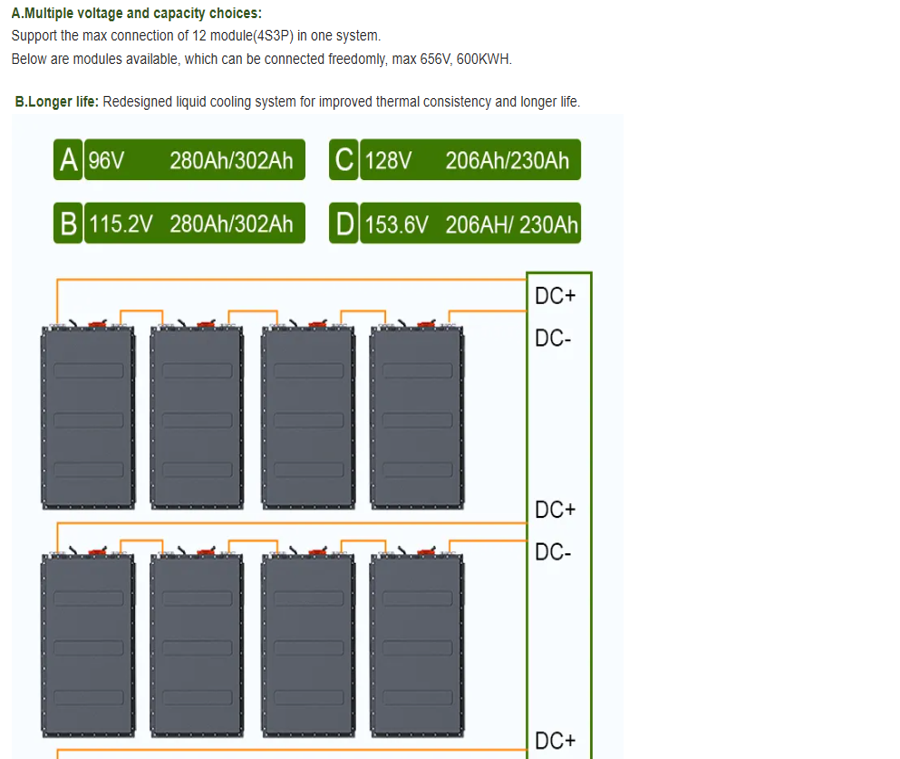
Task: Select the second battery module in top row
Action: pyautogui.click(x=197, y=418)
